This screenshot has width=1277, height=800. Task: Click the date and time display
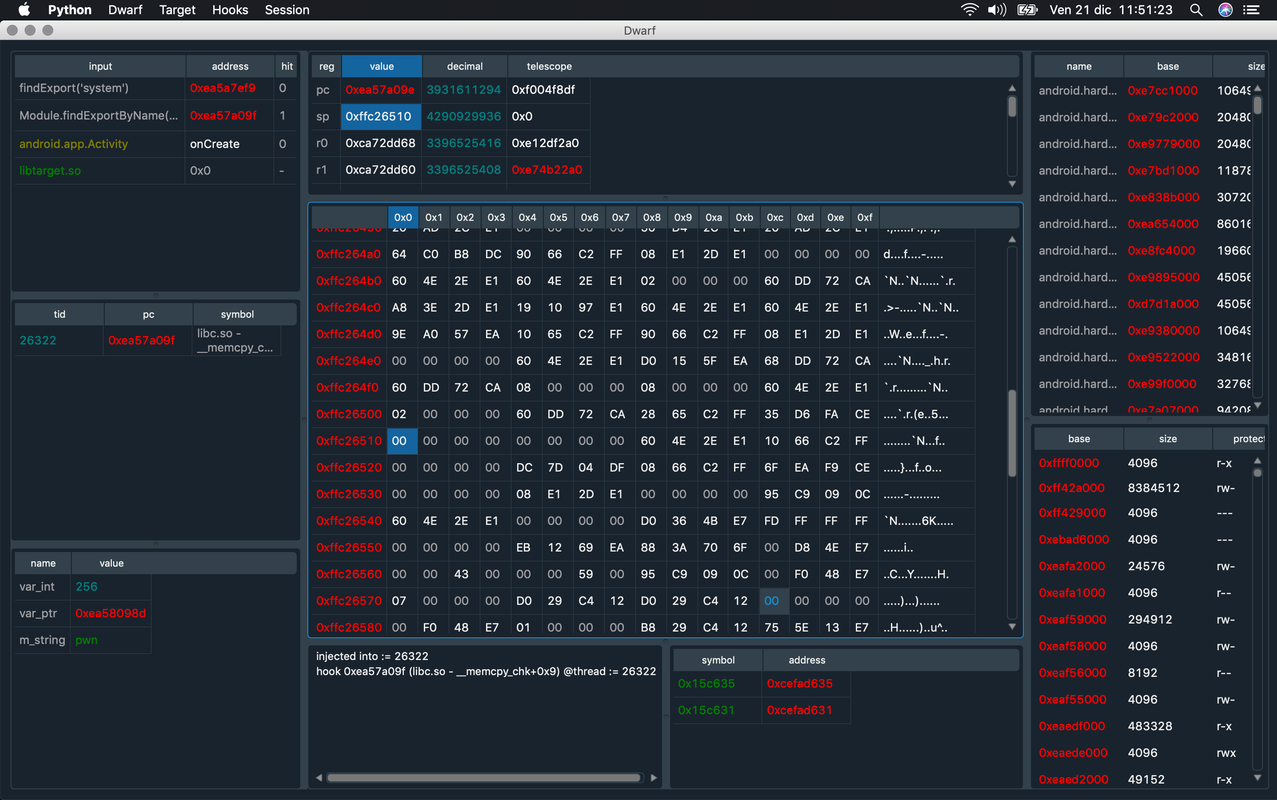click(x=1110, y=10)
